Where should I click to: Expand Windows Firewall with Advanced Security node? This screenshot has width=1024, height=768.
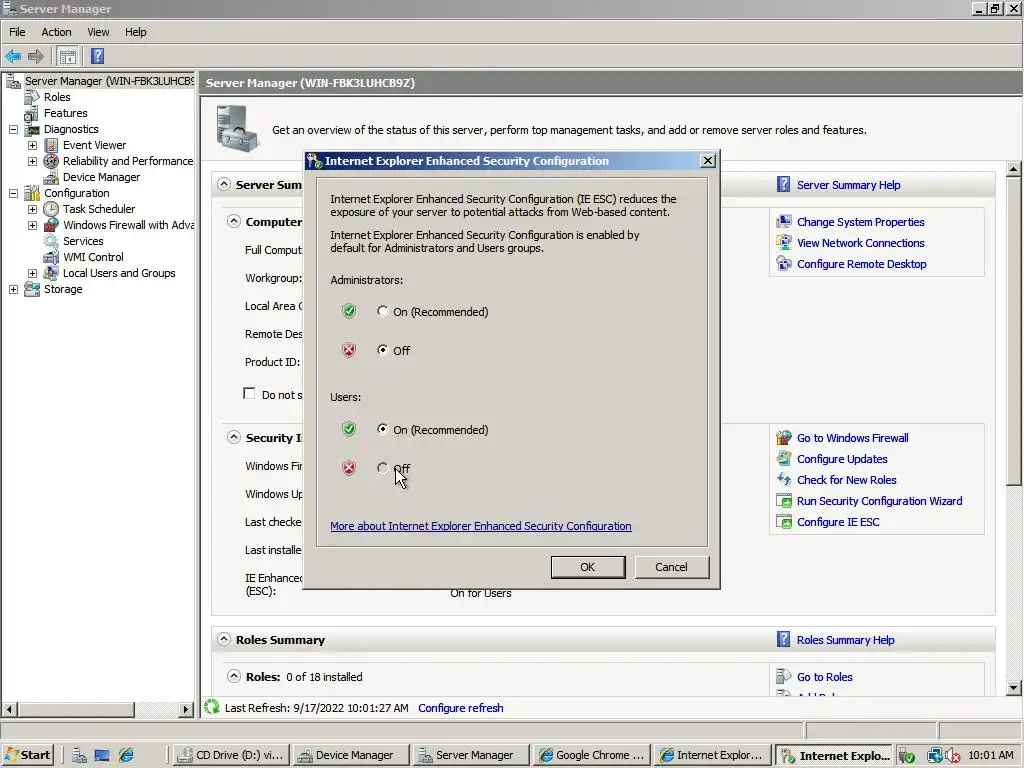(32, 225)
